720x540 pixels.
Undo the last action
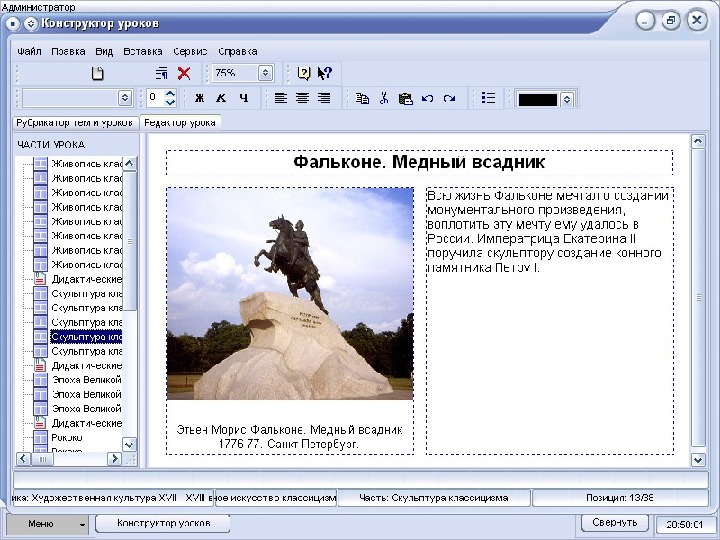pyautogui.click(x=428, y=98)
